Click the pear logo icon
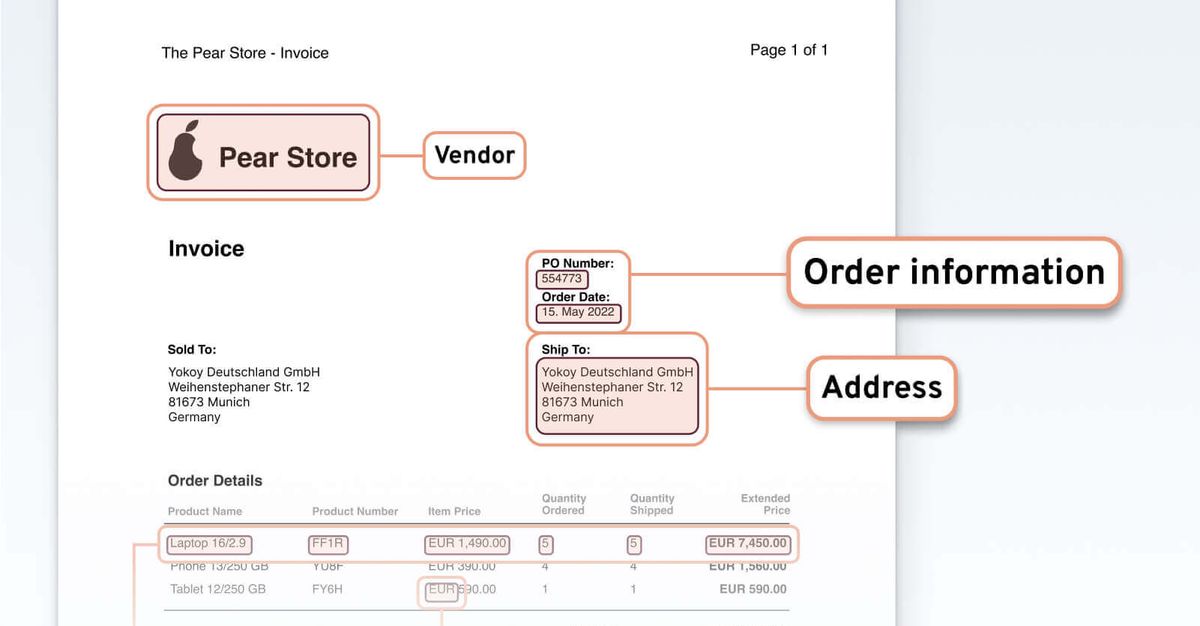 coord(186,151)
